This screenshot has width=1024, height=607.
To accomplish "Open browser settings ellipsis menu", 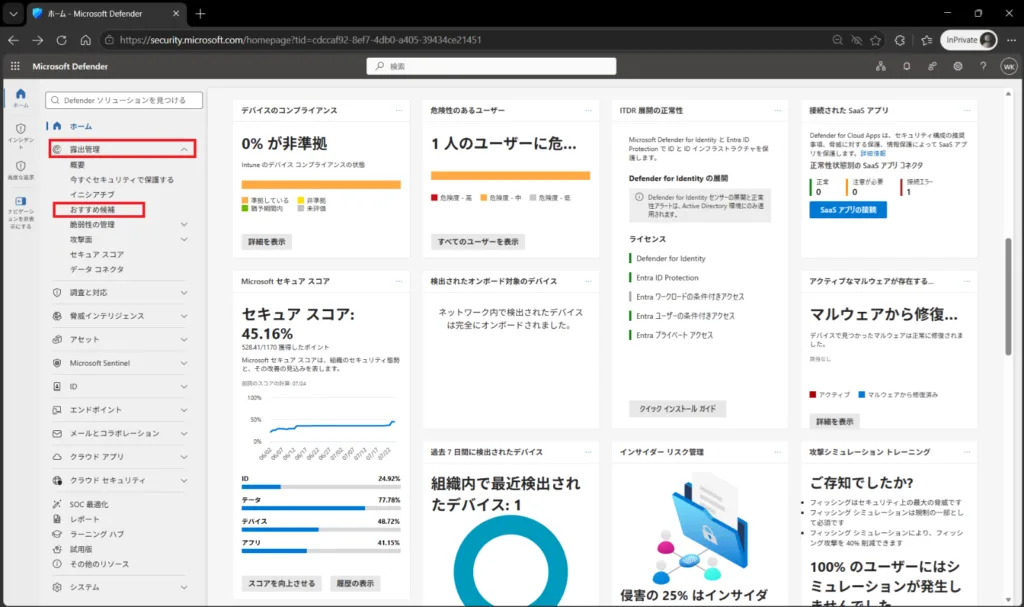I will (x=1011, y=40).
